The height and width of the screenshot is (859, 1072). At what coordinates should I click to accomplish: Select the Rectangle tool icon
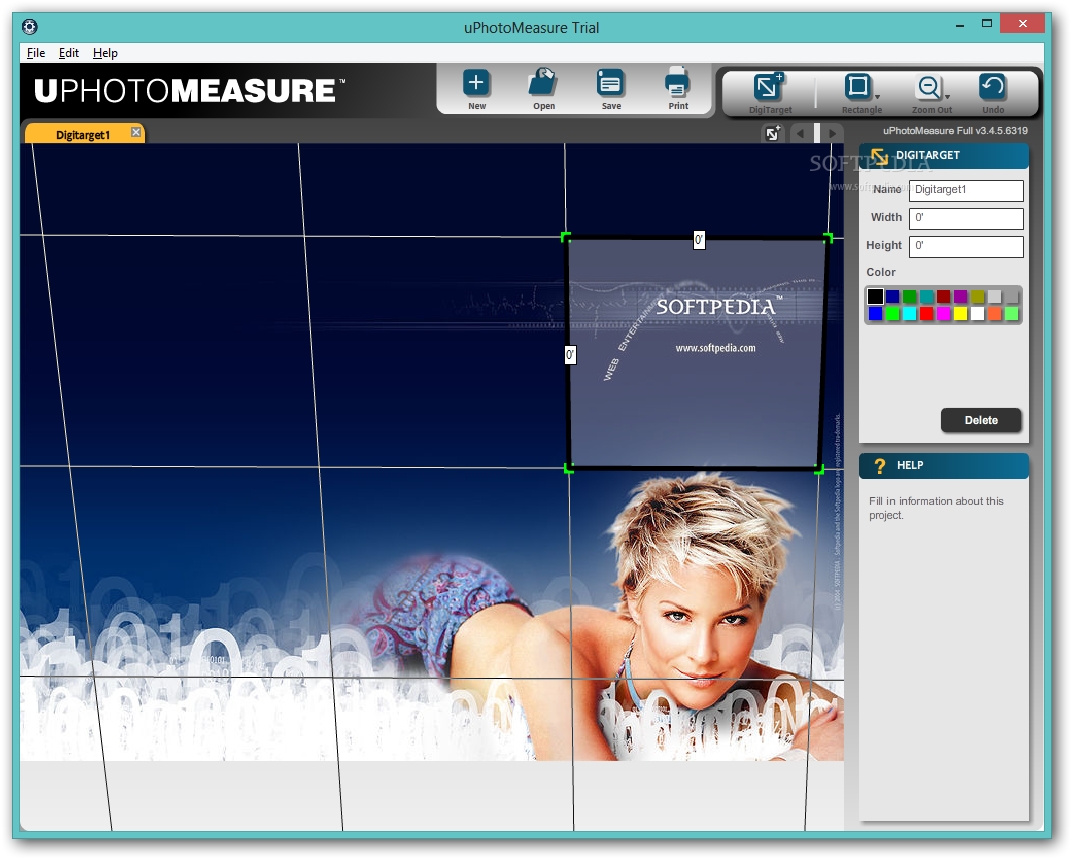pyautogui.click(x=857, y=87)
